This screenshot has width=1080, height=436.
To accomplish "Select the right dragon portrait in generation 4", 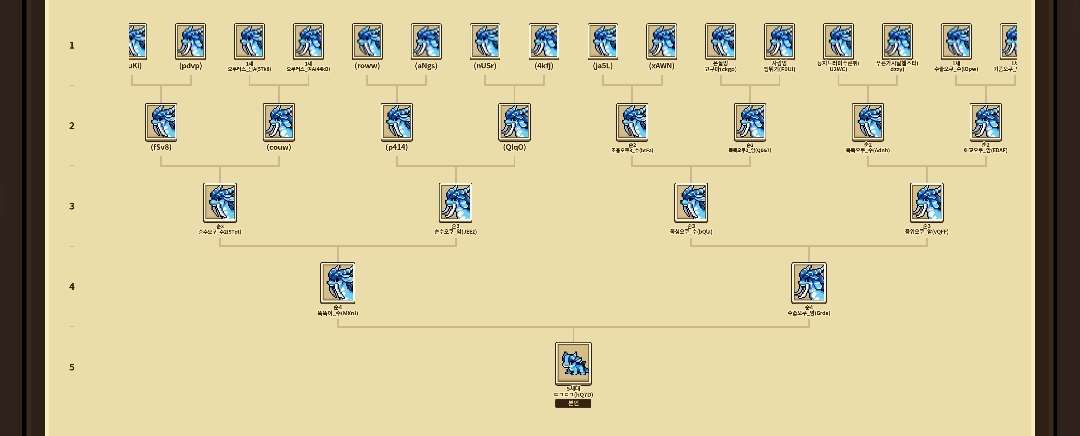I will point(808,283).
